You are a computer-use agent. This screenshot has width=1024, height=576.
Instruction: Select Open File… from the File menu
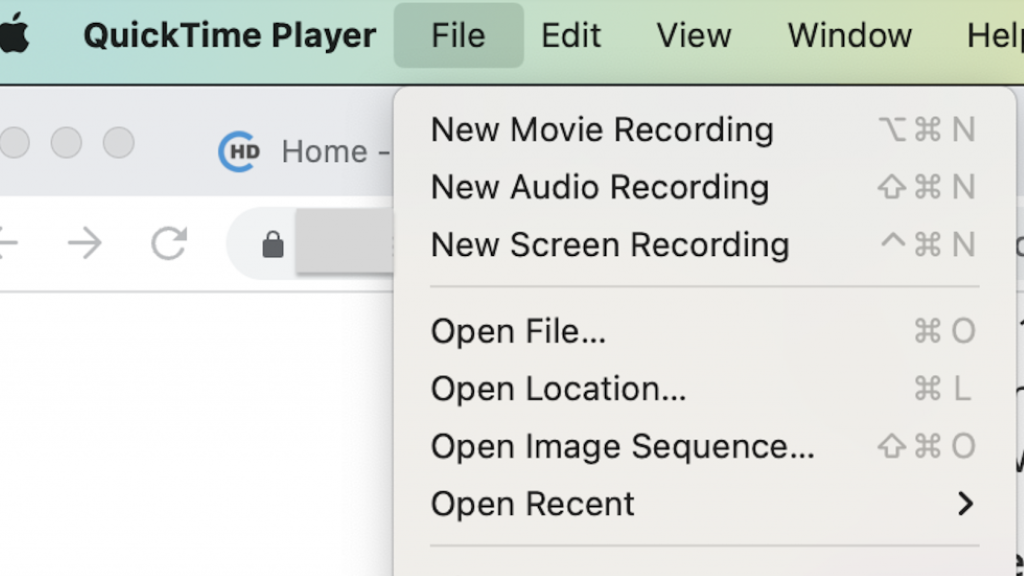point(704,331)
